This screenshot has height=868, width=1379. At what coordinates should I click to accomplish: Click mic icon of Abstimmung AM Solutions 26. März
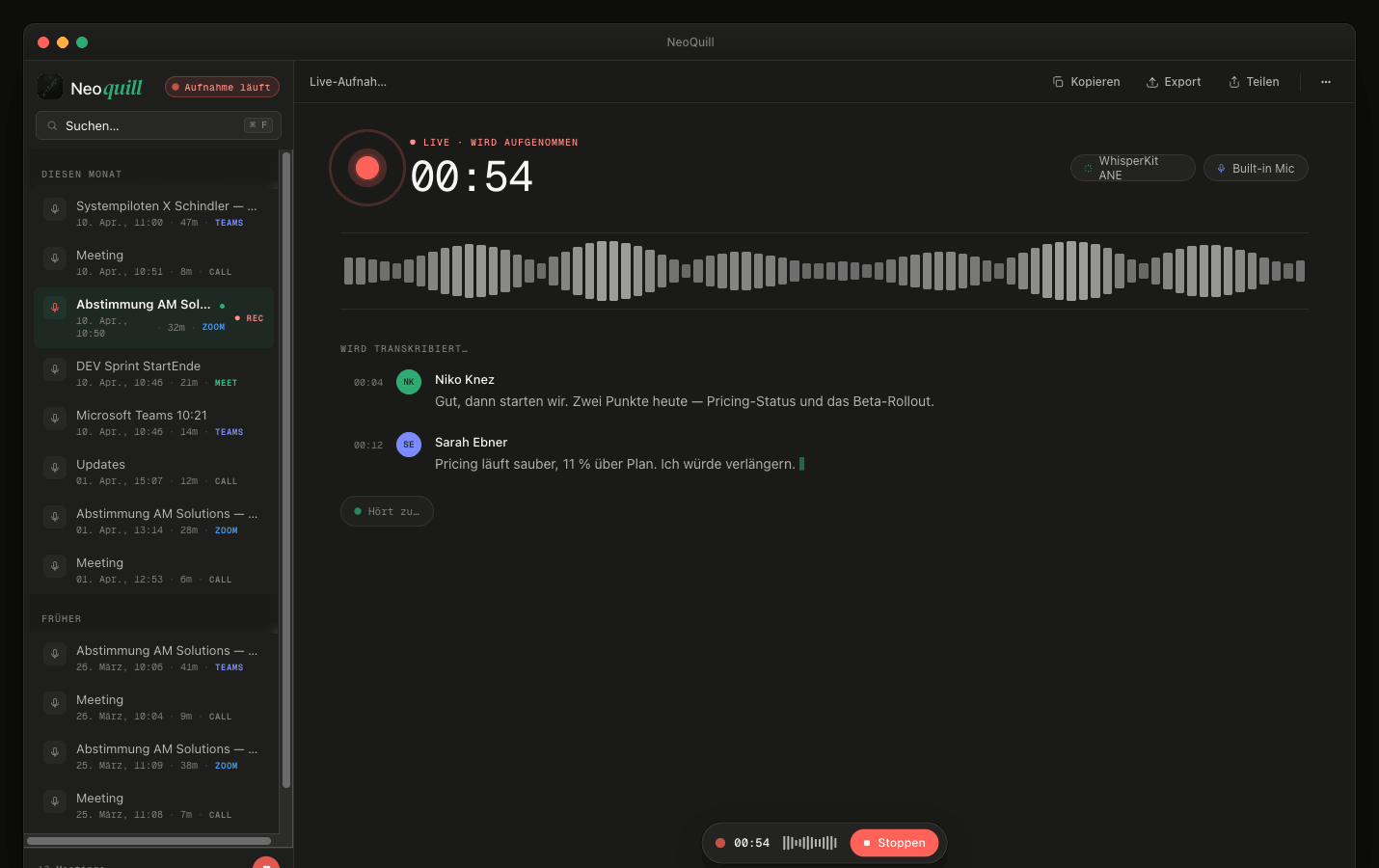coord(55,653)
